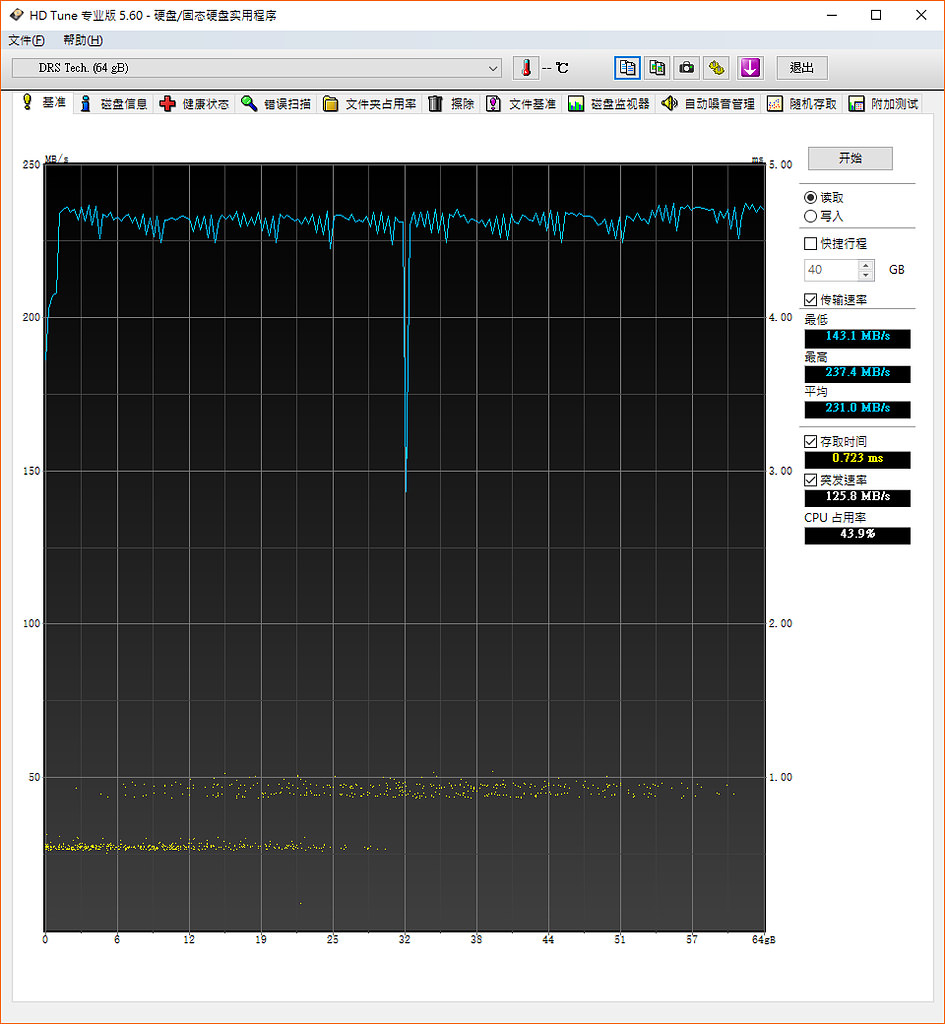Click the average 231.0 MB/s value
This screenshot has width=945, height=1024.
tap(857, 408)
